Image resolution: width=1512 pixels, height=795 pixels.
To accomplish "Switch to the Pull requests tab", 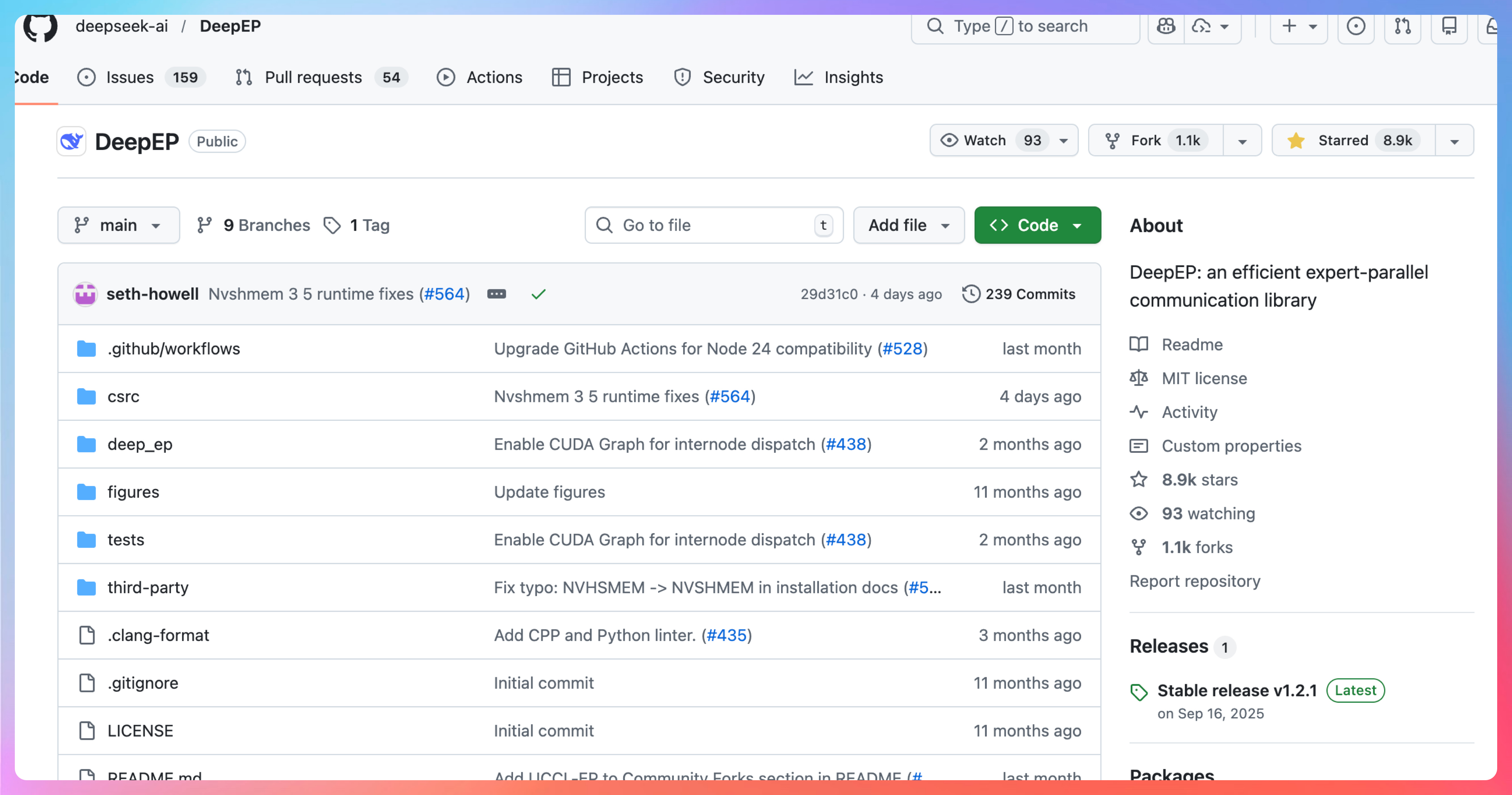I will point(313,77).
